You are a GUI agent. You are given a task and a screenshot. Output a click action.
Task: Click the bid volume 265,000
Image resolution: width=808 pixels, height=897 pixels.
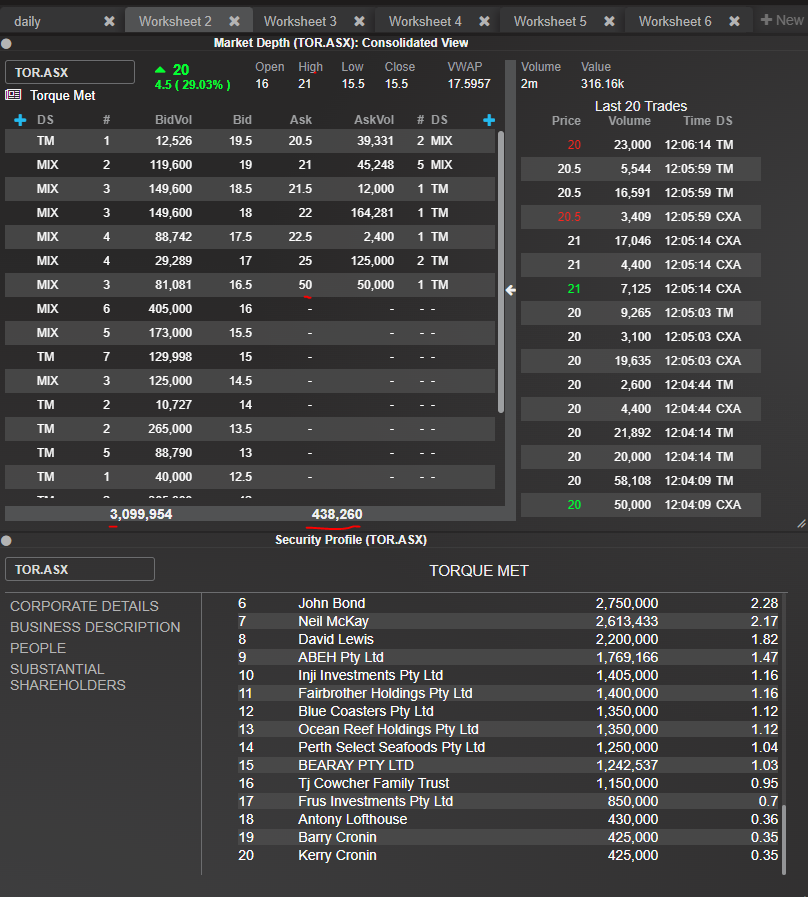point(170,429)
